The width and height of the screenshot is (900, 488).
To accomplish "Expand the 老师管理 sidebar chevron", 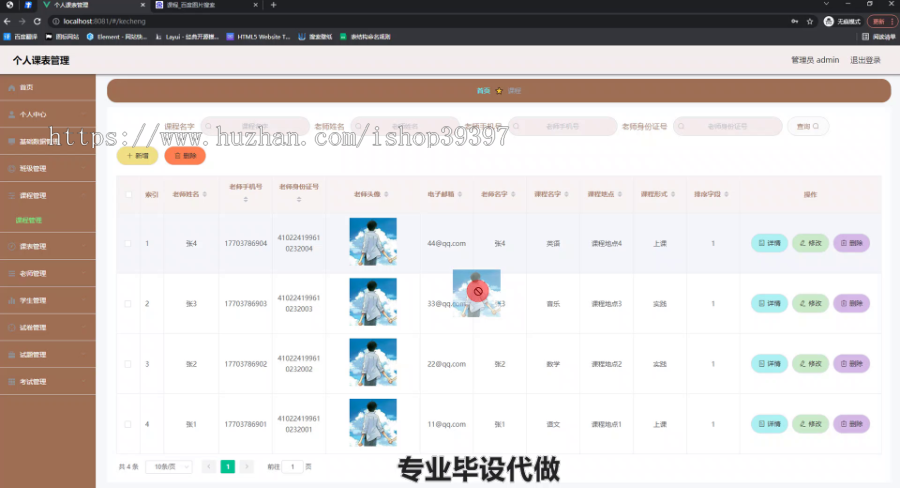I will [84, 273].
